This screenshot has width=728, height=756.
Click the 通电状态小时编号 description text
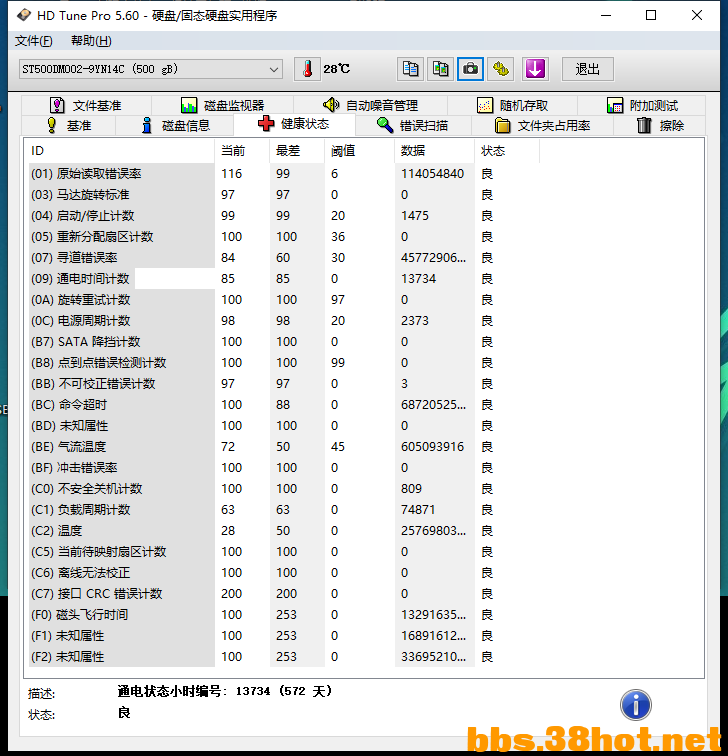(225, 691)
